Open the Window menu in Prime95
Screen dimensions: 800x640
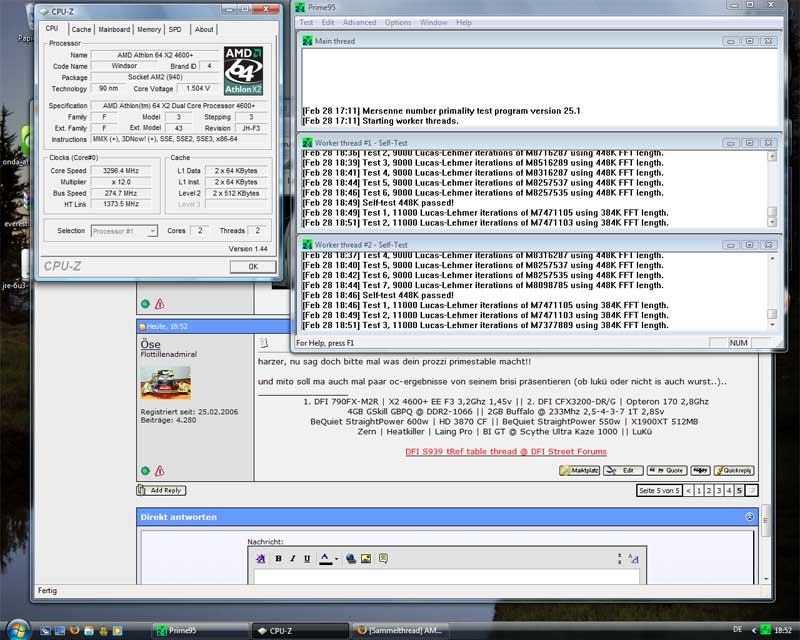[434, 22]
